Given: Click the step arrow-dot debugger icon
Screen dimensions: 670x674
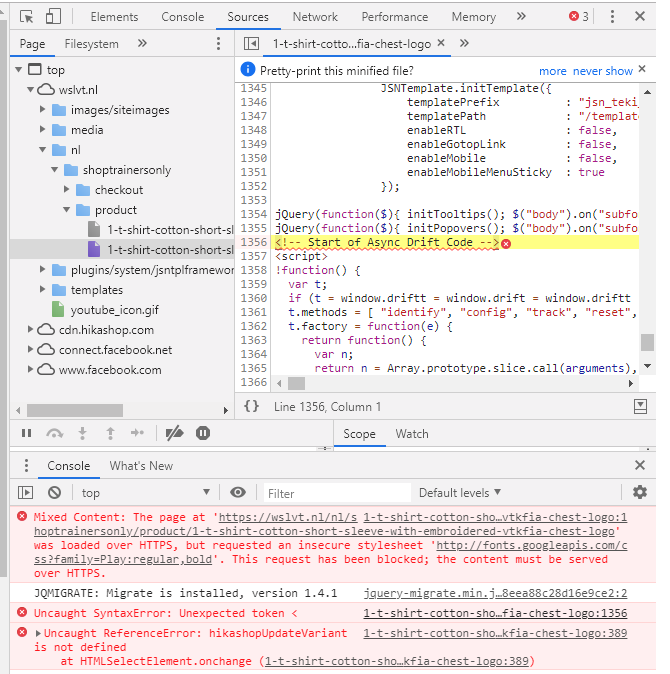Looking at the screenshot, I should point(137,433).
